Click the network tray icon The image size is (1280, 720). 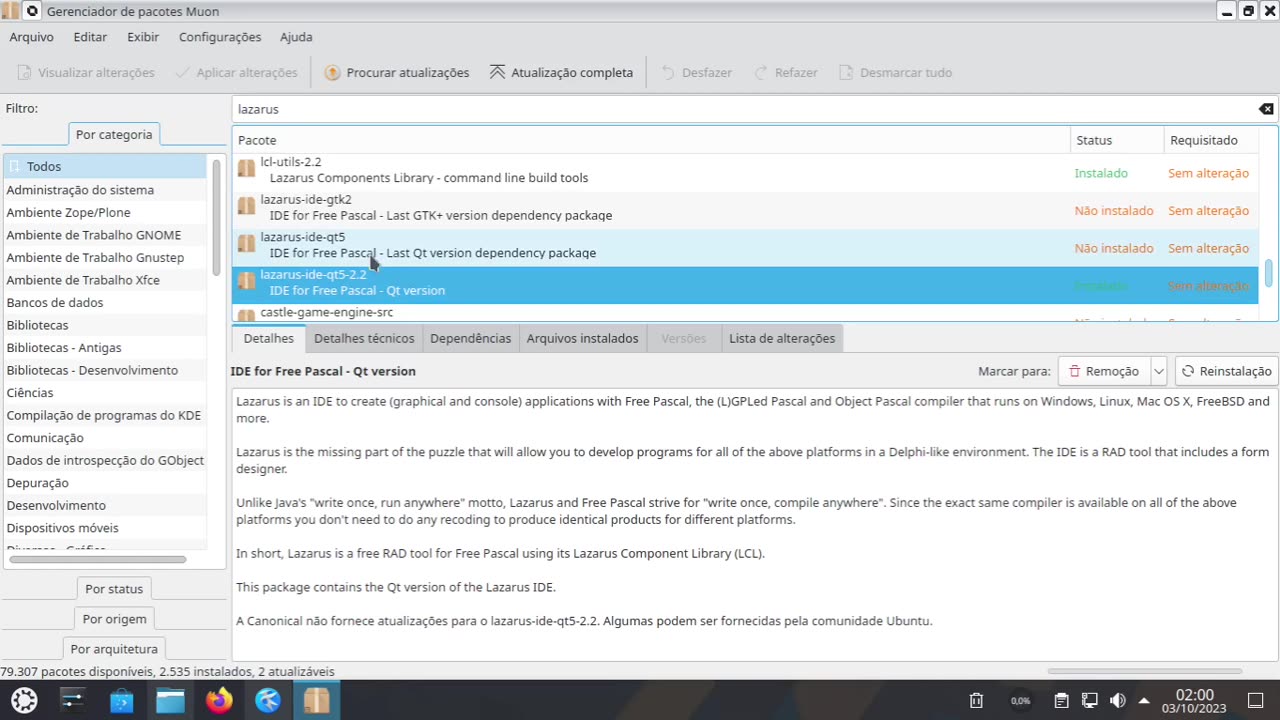(1090, 700)
